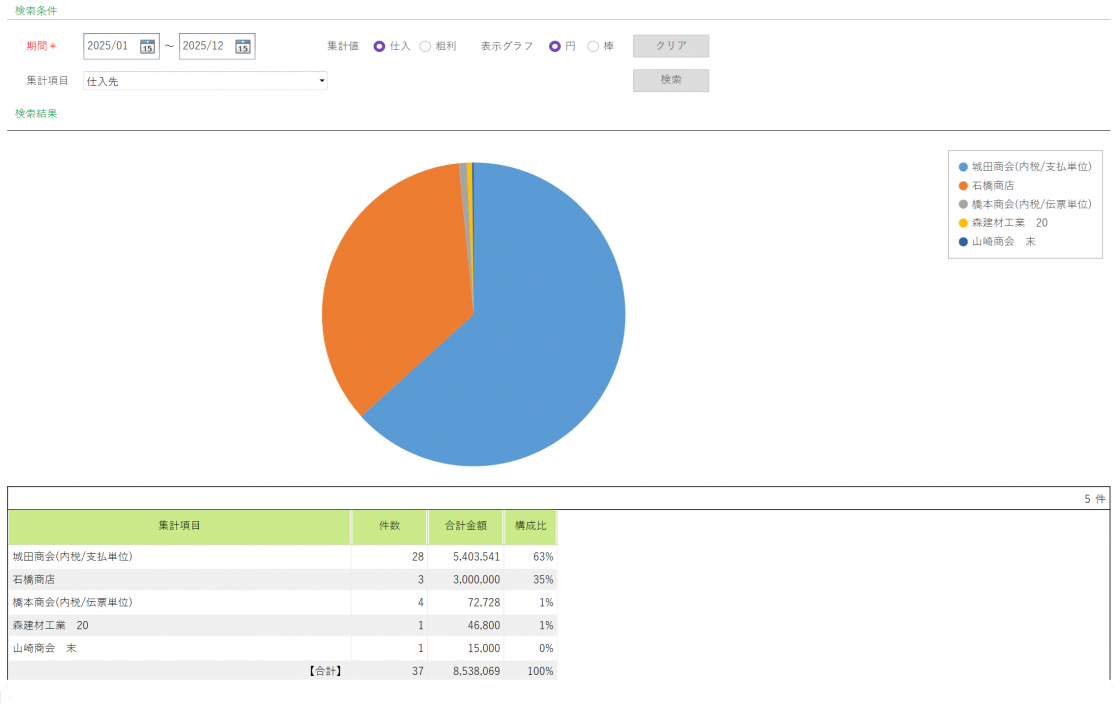Click the end period date field 2025/12
Image resolution: width=1120 pixels, height=704 pixels.
tap(206, 46)
